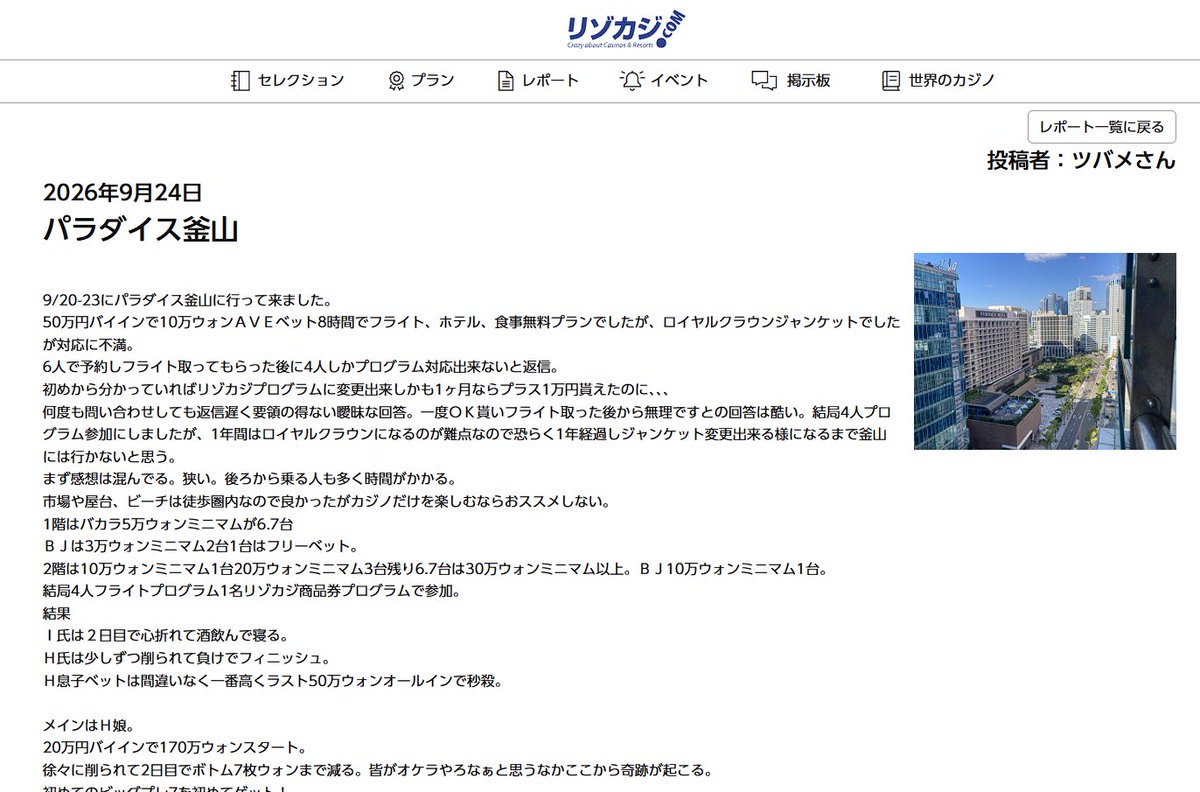The width and height of the screenshot is (1200, 792).
Task: Click the レポート一覧に戻る button
Action: coord(1102,127)
